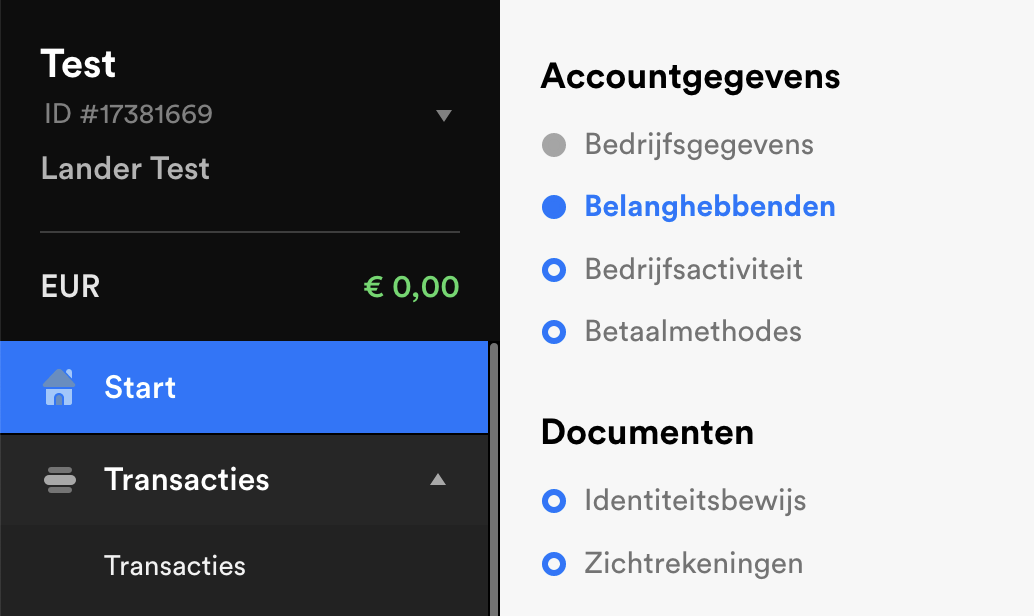The image size is (1034, 616).
Task: Select the ring marker next to Identiteitsbewijs
Action: click(x=554, y=501)
